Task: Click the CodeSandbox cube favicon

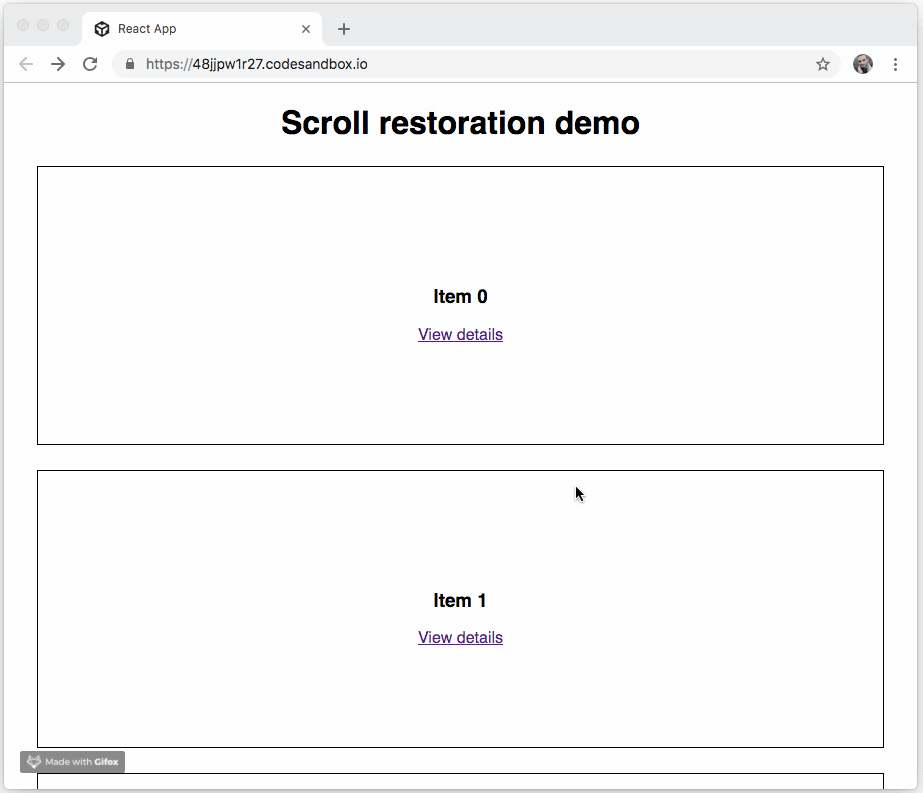Action: 102,29
